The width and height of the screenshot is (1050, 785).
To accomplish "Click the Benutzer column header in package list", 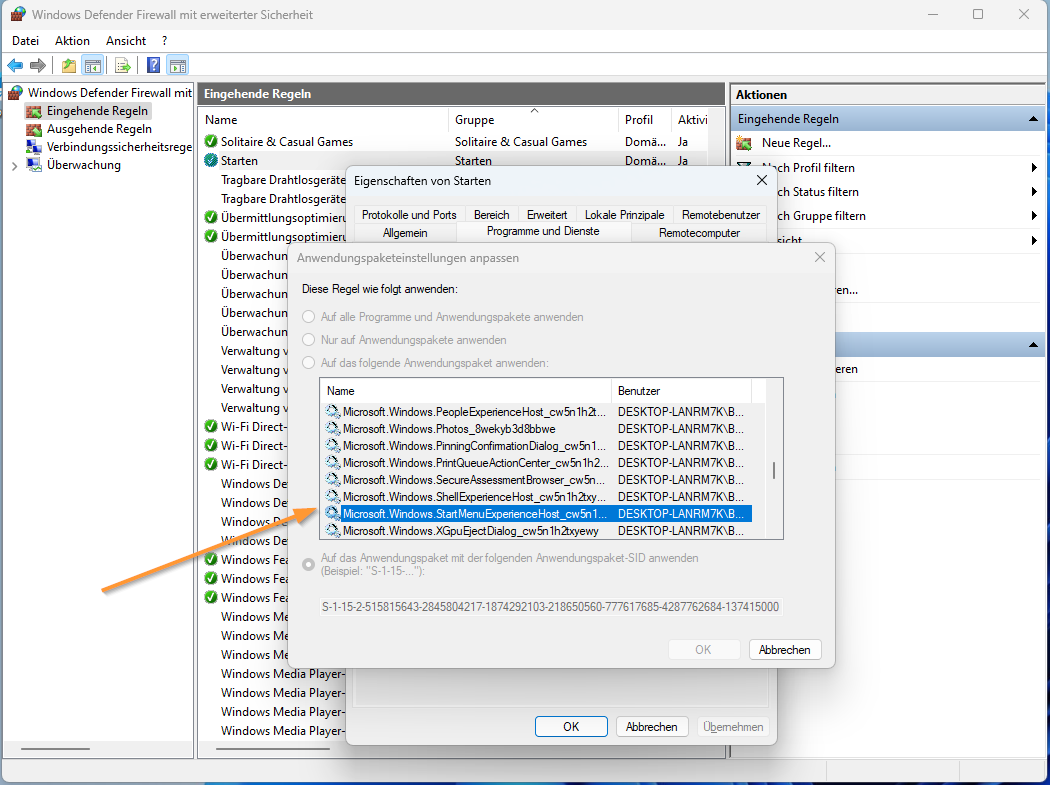I will 682,390.
